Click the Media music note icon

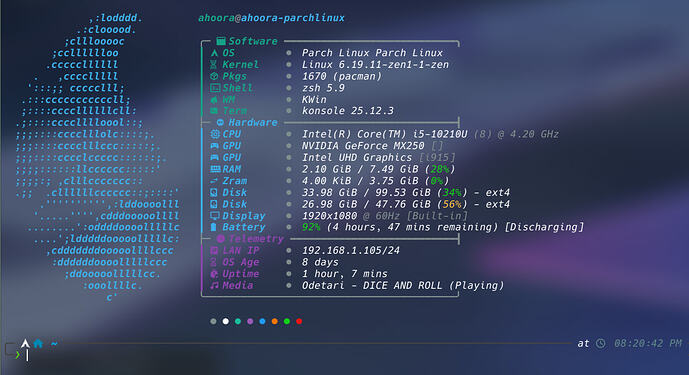pos(214,286)
